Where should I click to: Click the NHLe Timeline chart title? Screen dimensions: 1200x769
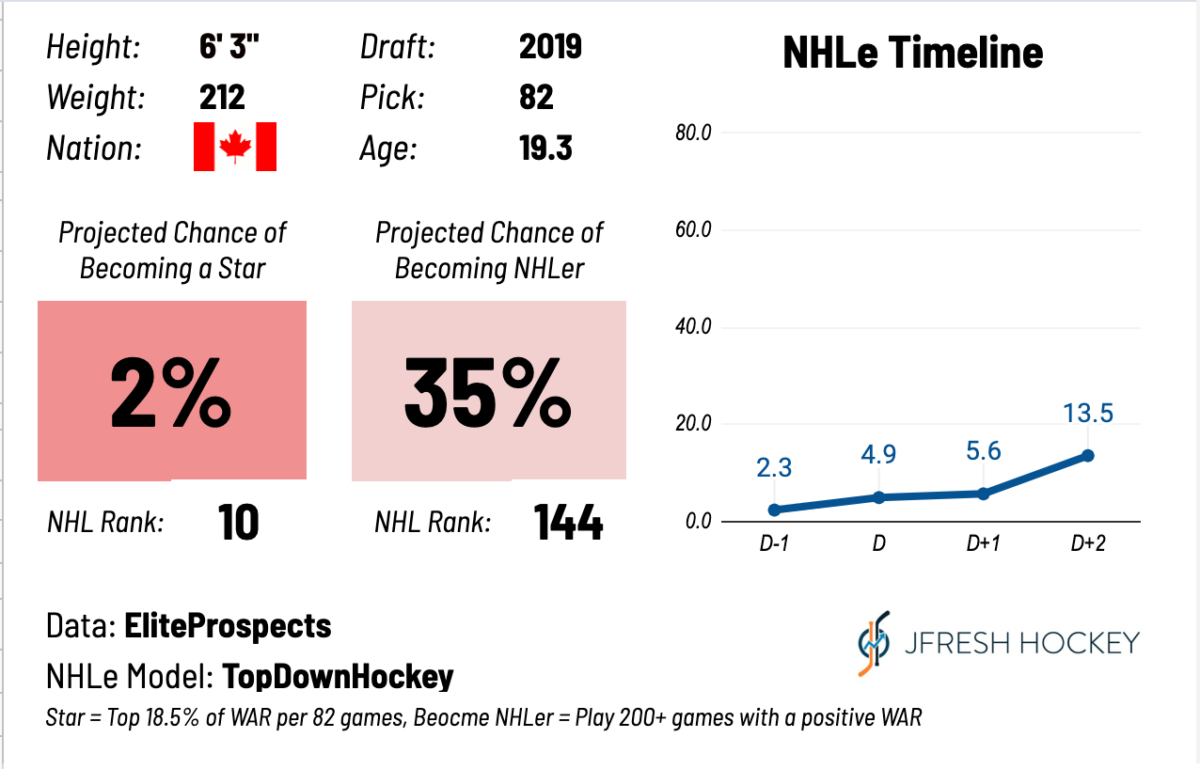click(x=912, y=53)
